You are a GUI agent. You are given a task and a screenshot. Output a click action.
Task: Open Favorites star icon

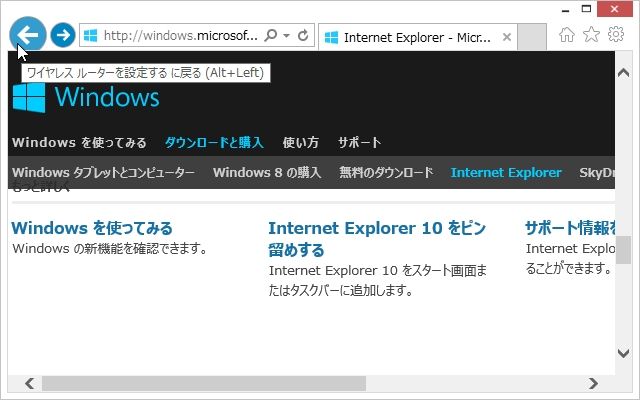[591, 35]
